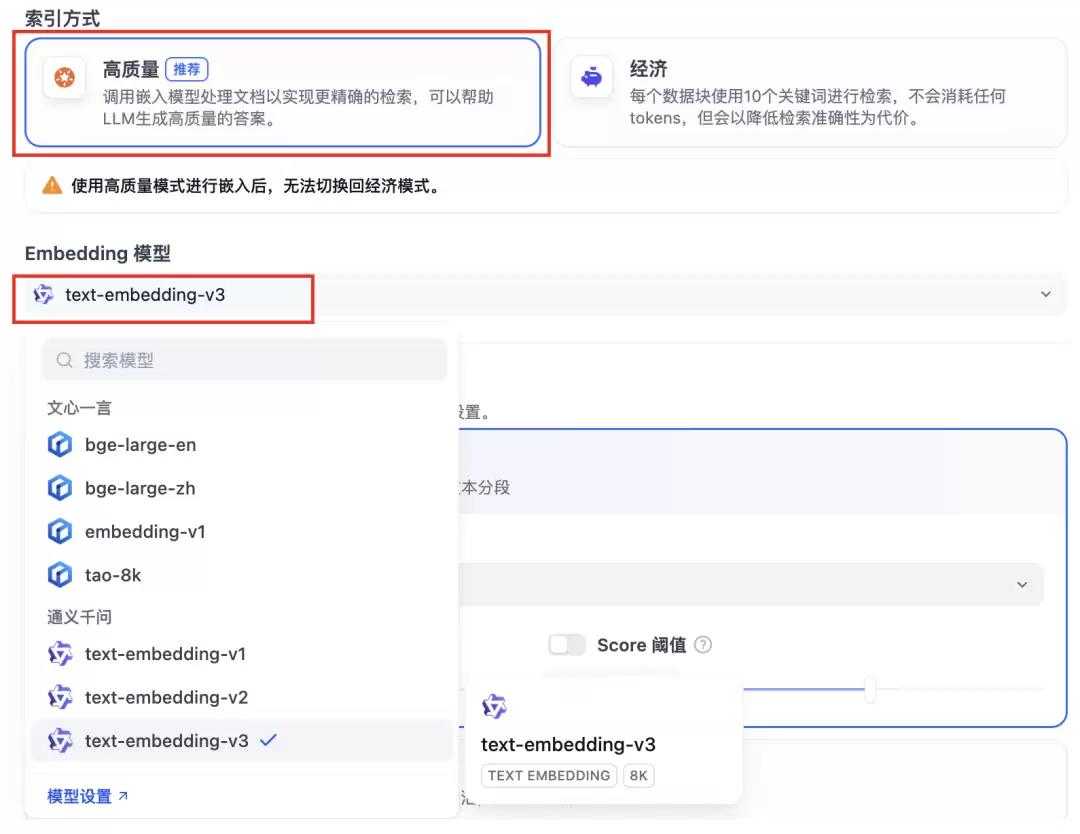Click the orange high-quality mode icon
This screenshot has height=834, width=1080.
[65, 78]
